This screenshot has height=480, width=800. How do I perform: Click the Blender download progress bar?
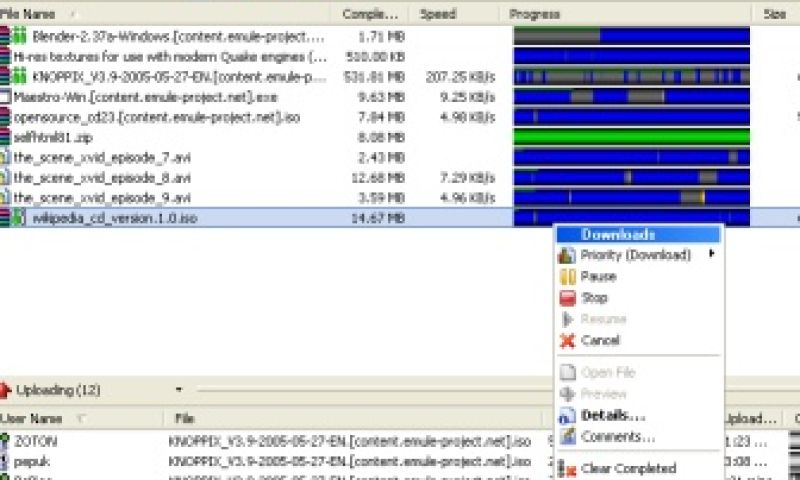coord(632,36)
